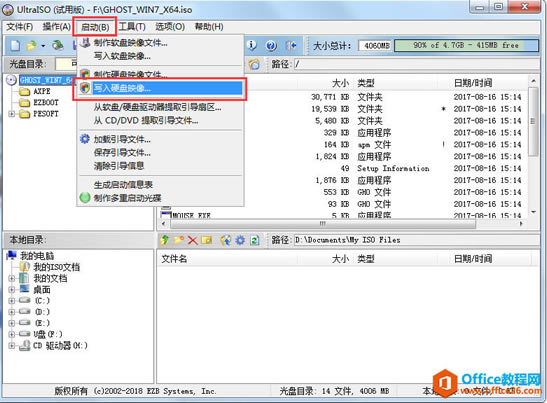Click the 90% of 4.7GB capacity bar
Viewport: 547px width, 403px height.
point(466,46)
